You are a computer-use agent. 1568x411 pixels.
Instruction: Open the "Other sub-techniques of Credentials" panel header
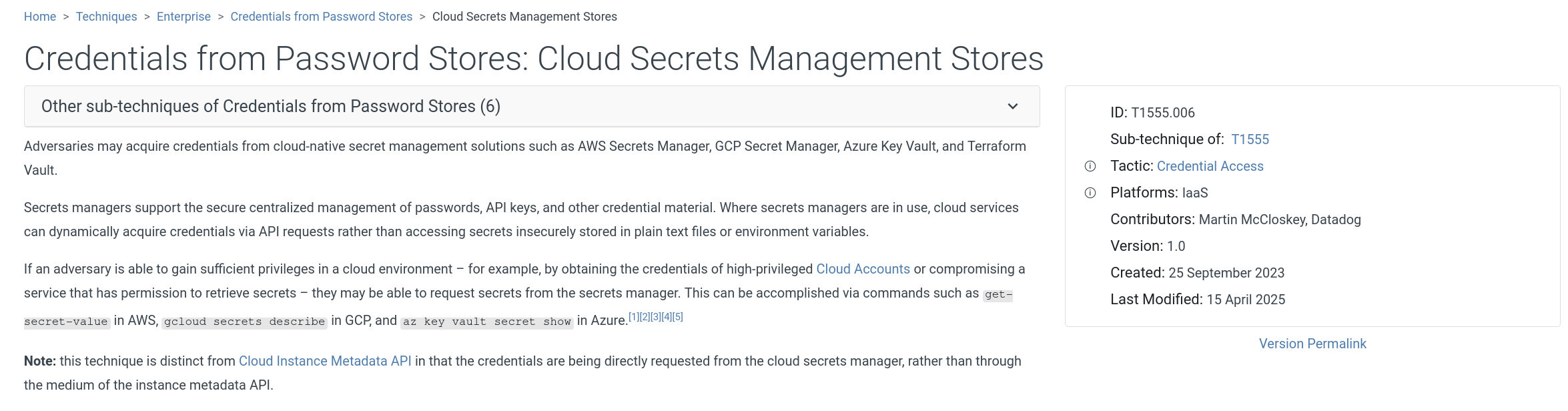coord(271,107)
